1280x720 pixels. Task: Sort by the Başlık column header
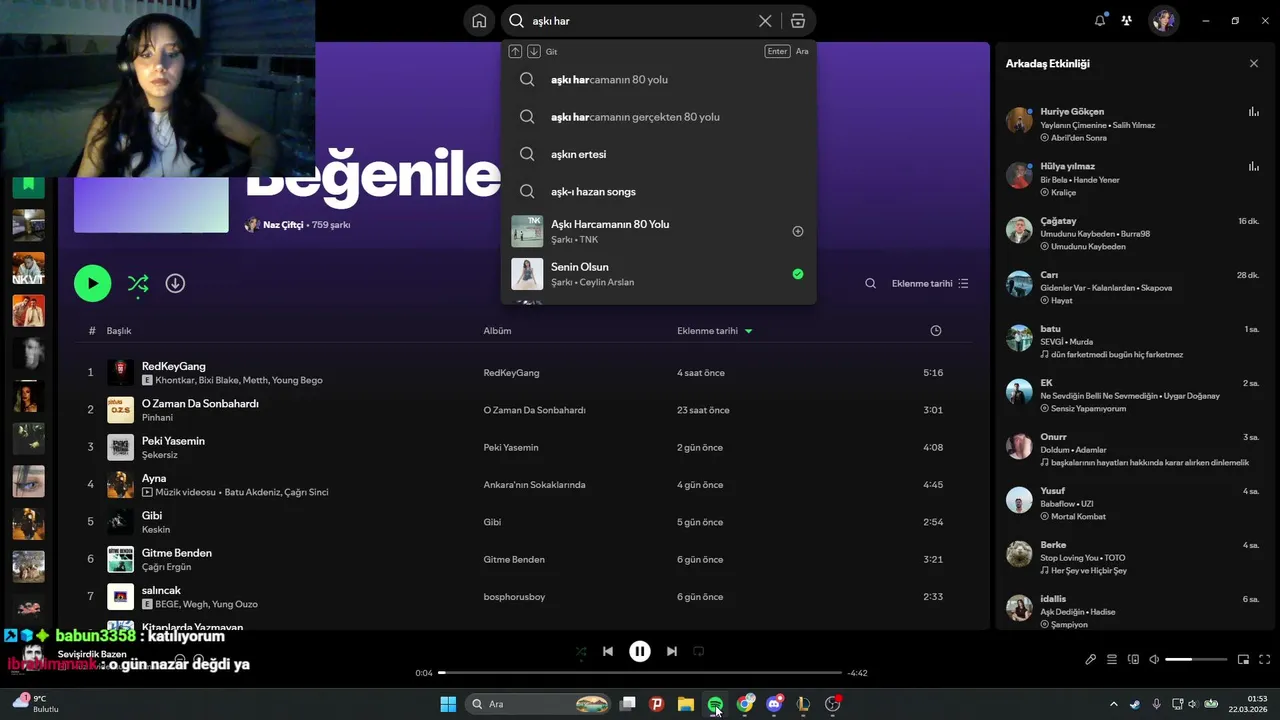119,330
